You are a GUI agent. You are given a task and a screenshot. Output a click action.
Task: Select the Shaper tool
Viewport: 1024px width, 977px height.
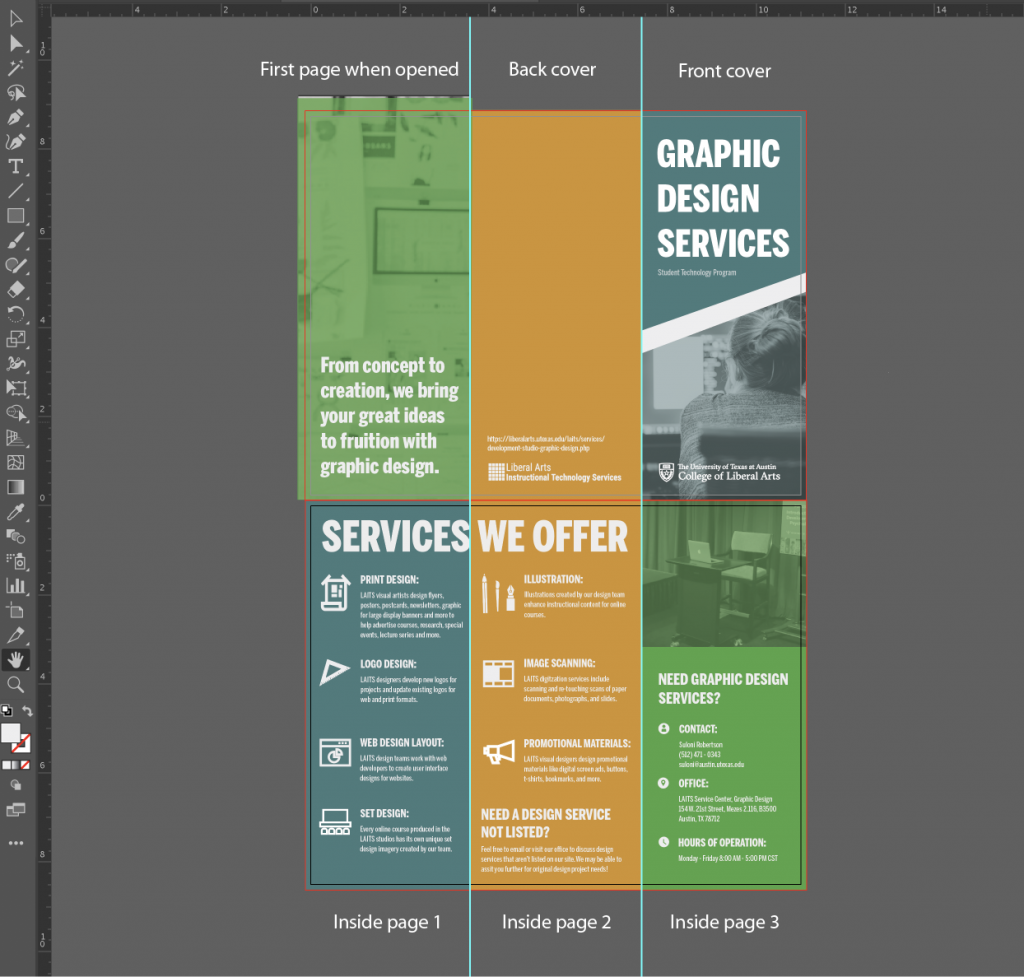(x=16, y=265)
